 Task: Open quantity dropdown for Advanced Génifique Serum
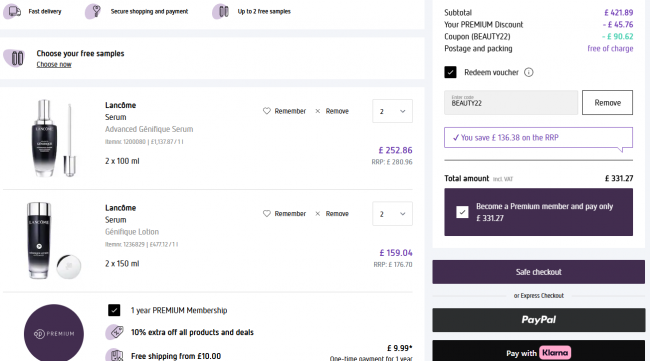pos(392,111)
